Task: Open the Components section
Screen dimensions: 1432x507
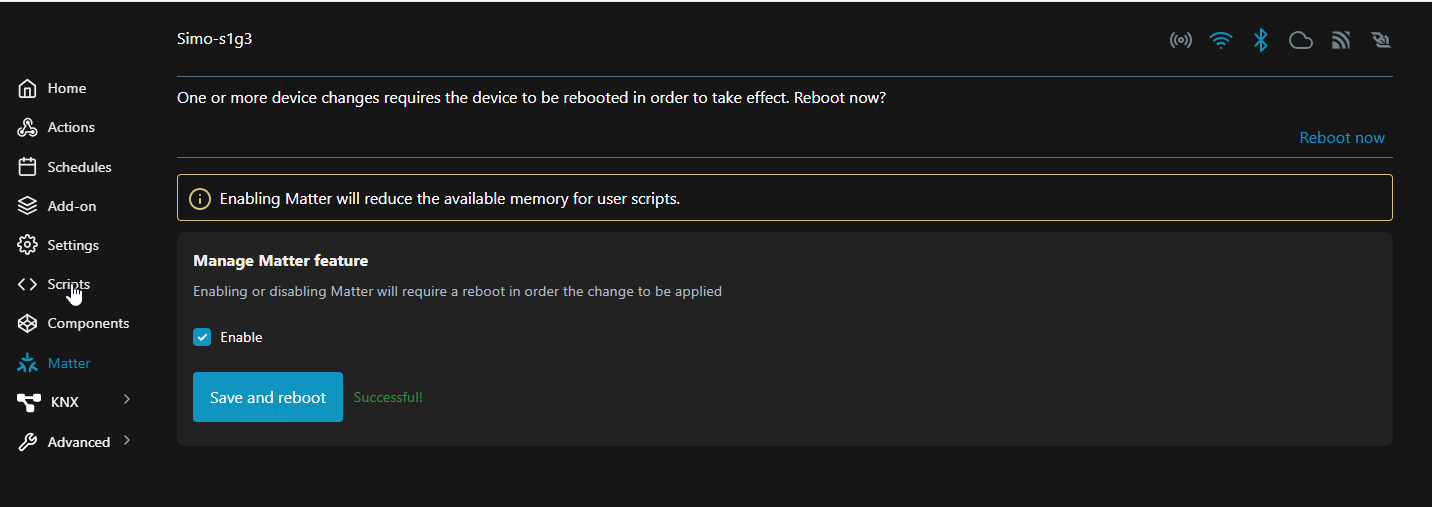Action: click(x=88, y=323)
